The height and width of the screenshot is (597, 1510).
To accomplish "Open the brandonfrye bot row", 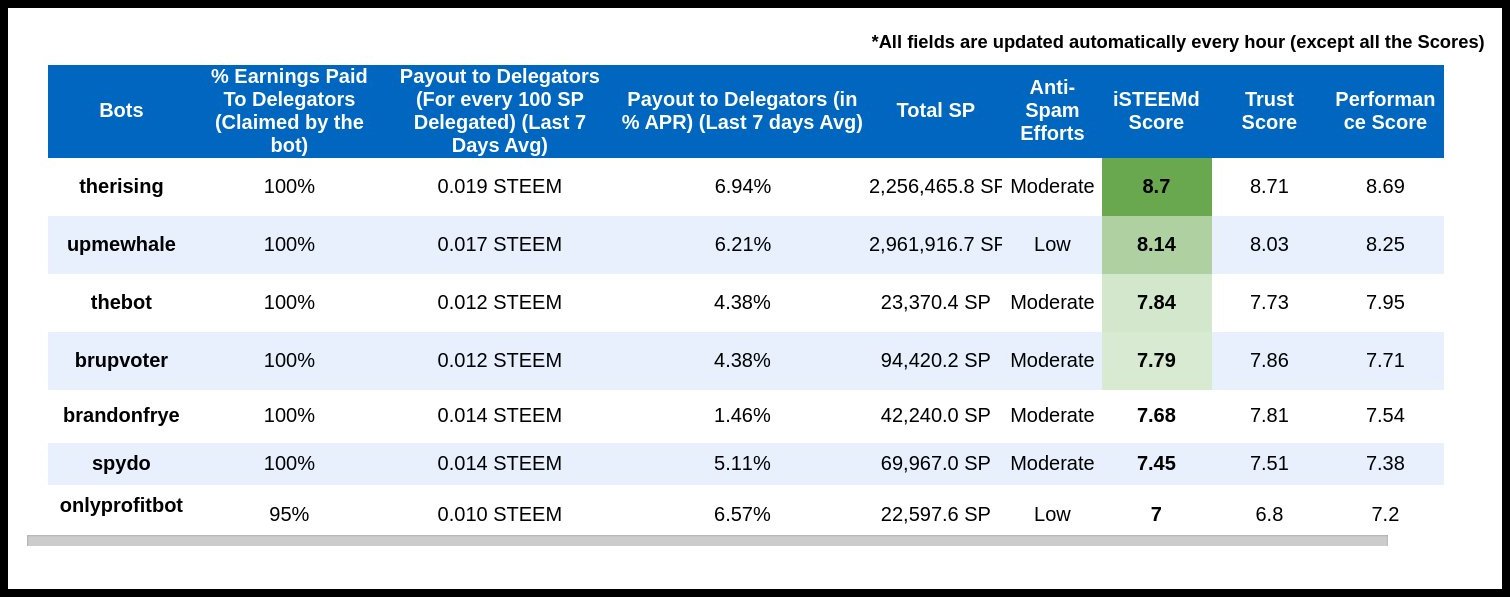I will click(121, 415).
